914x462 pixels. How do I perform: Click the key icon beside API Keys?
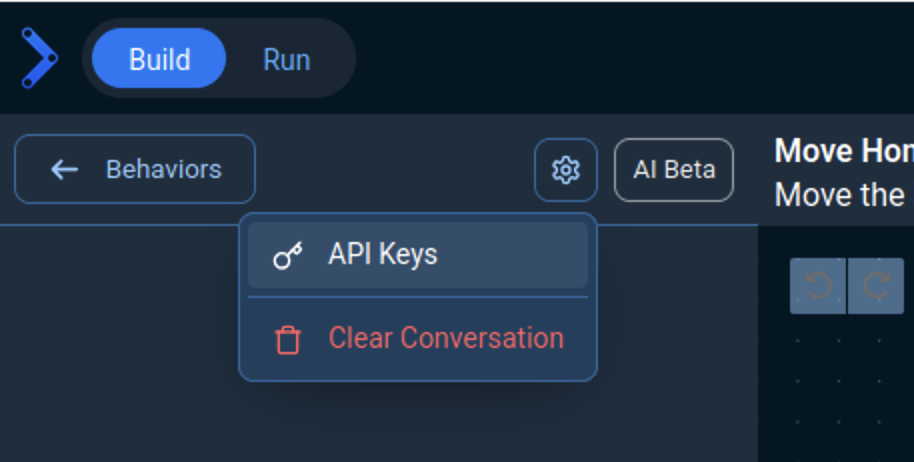(x=288, y=256)
